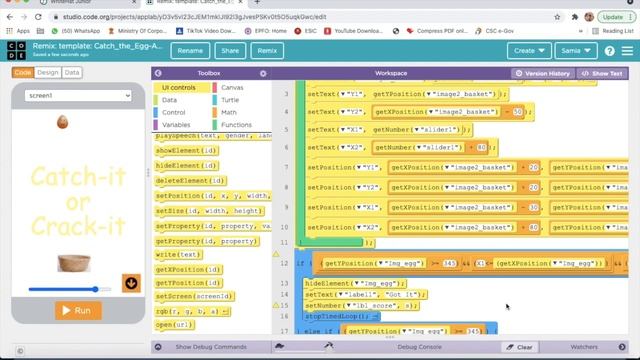Select the getXPosition(id) block
Image resolution: width=640 pixels, height=360 pixels.
[x=189, y=270]
